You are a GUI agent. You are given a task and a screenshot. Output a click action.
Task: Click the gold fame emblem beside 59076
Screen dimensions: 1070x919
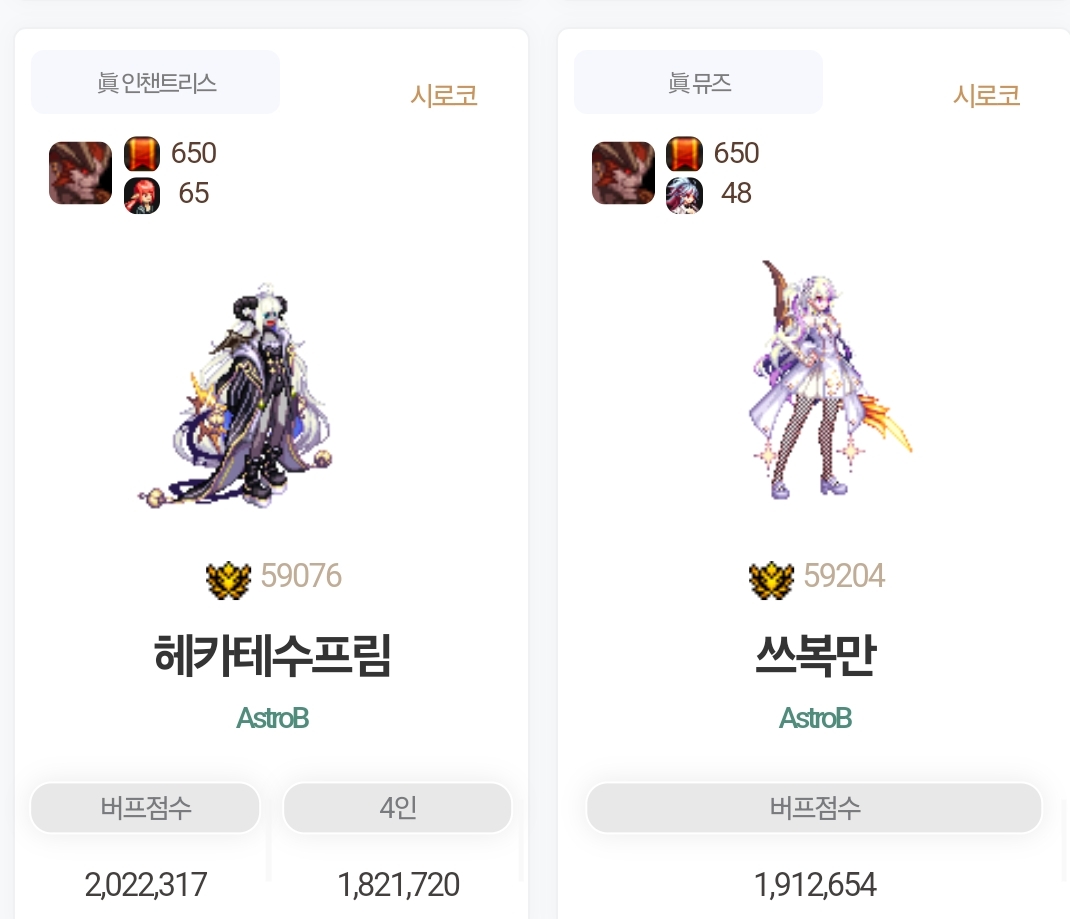(x=229, y=580)
